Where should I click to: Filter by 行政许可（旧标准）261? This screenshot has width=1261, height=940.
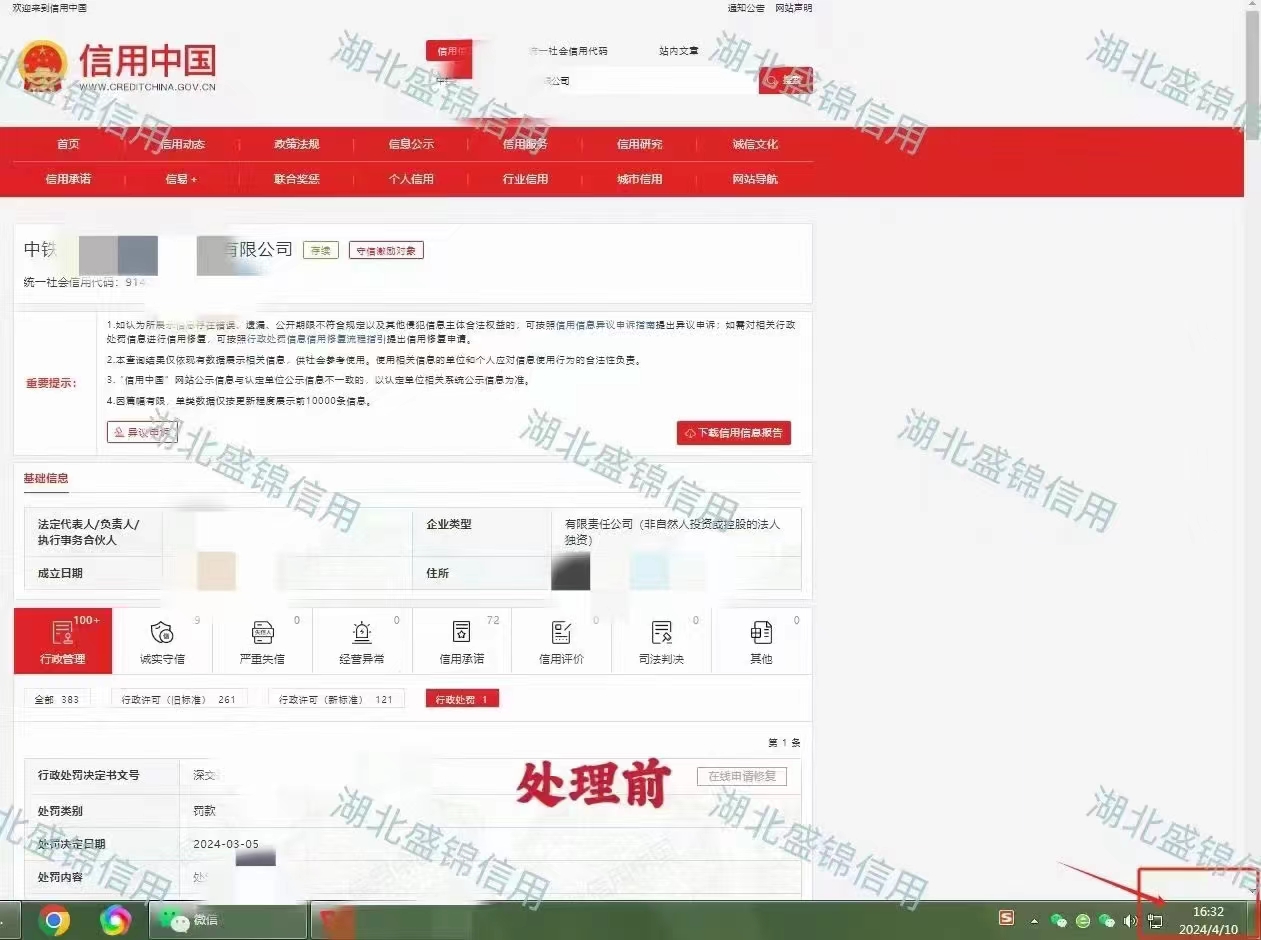178,699
